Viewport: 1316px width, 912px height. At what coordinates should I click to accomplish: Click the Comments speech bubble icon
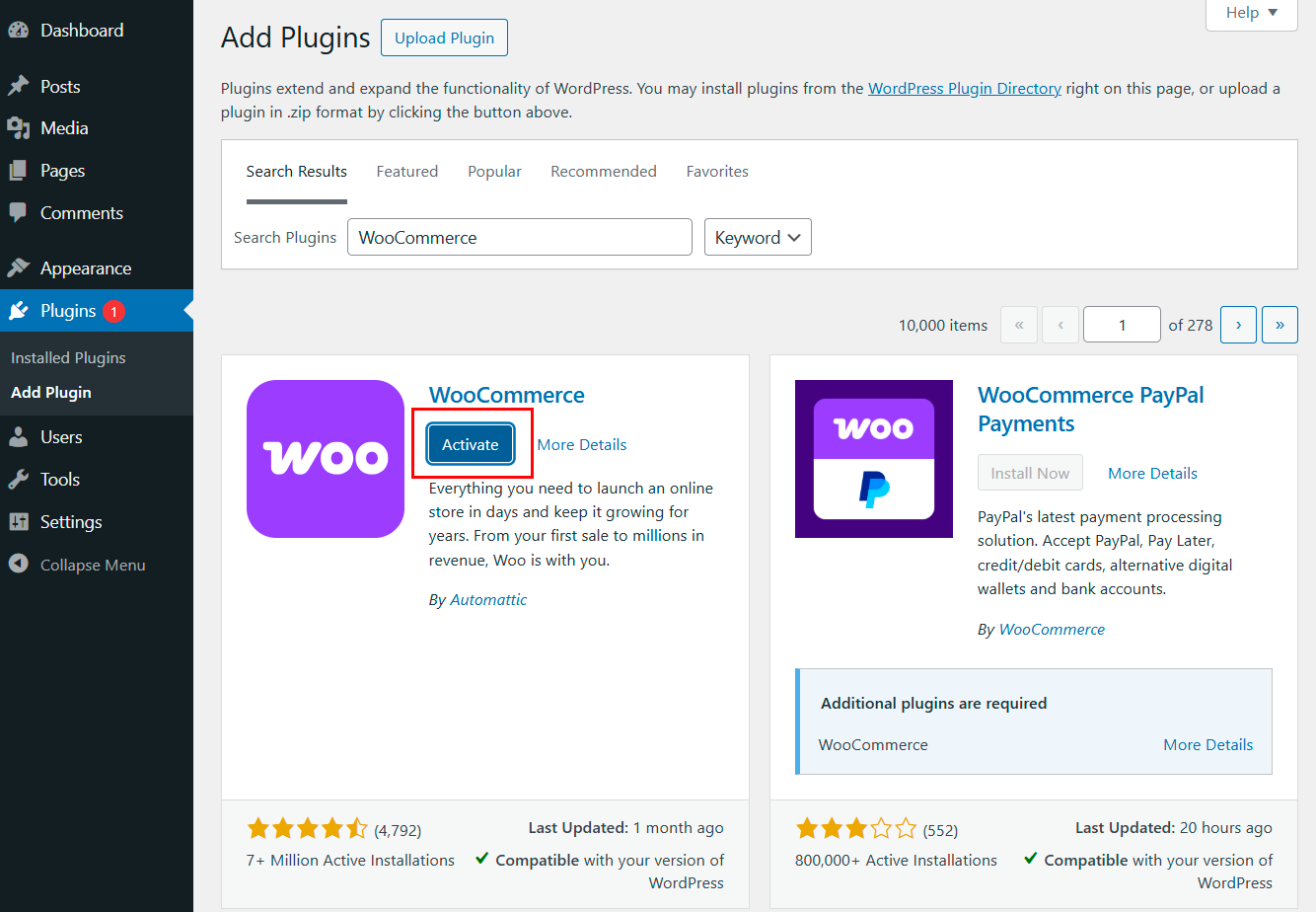(x=18, y=213)
